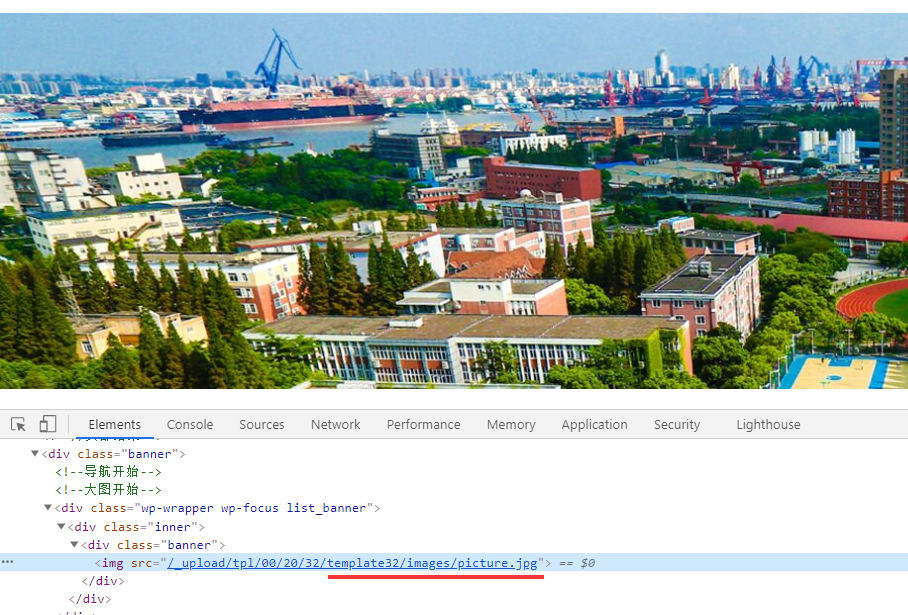Image resolution: width=908 pixels, height=615 pixels.
Task: Open the Application tab
Action: 594,424
